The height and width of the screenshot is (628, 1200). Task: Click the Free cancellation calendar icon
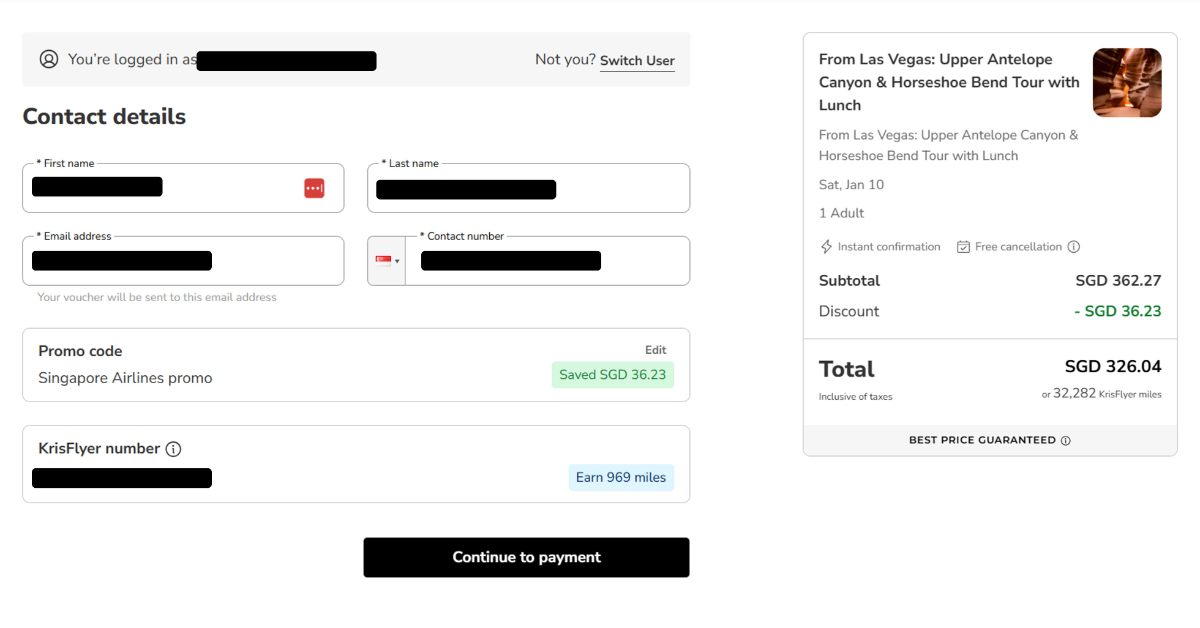(x=963, y=247)
